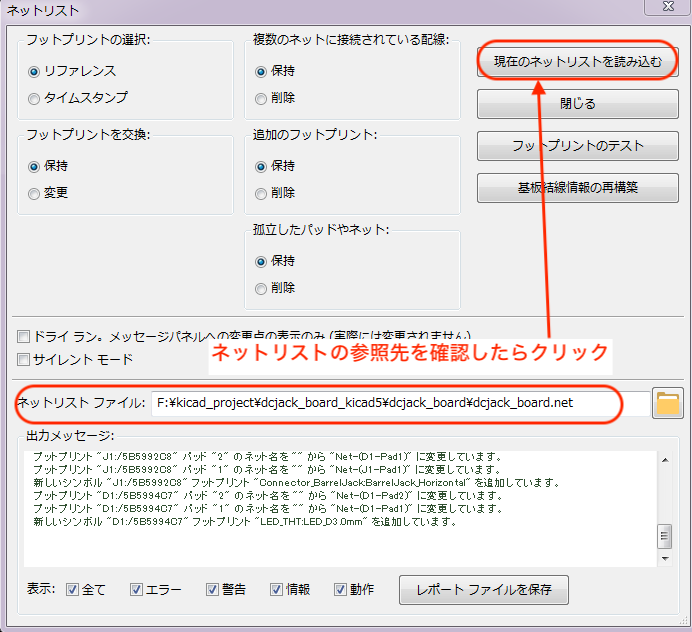Toggle the 全て display checkbox
Screen dimensions: 692x632
click(72, 590)
